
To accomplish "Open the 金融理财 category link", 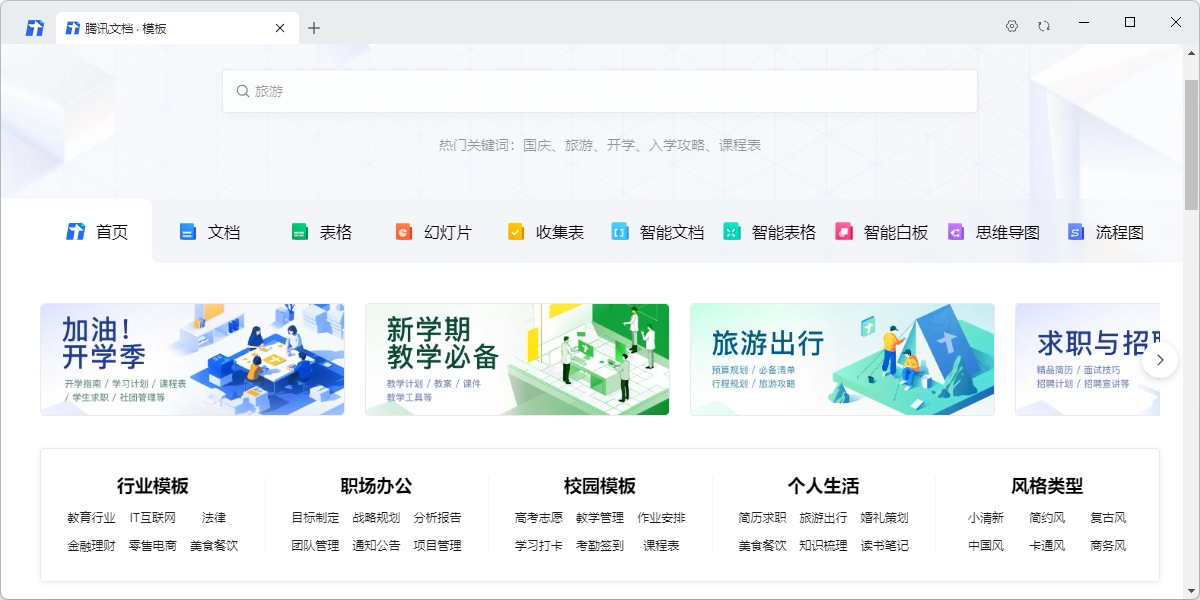I will pos(91,546).
